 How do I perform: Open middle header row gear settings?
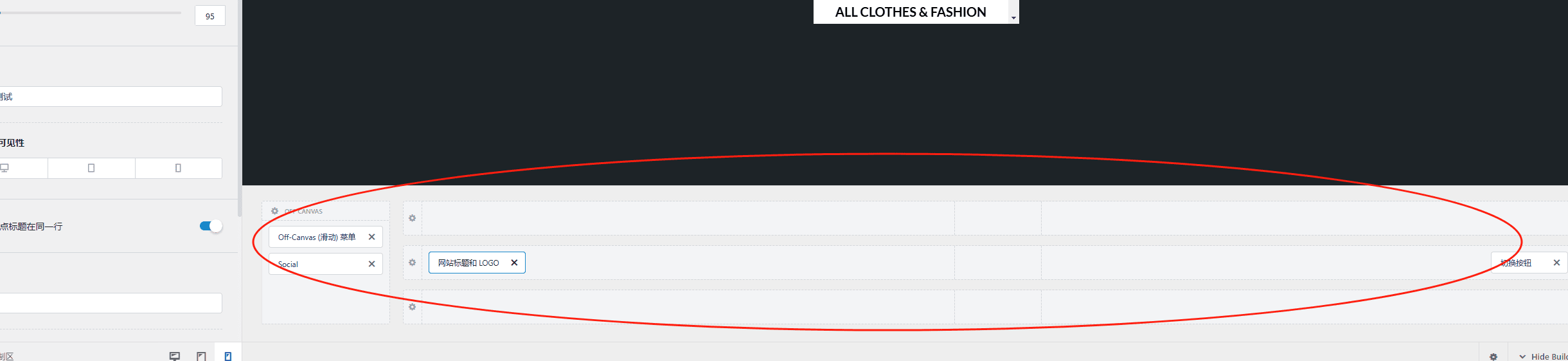pos(413,263)
